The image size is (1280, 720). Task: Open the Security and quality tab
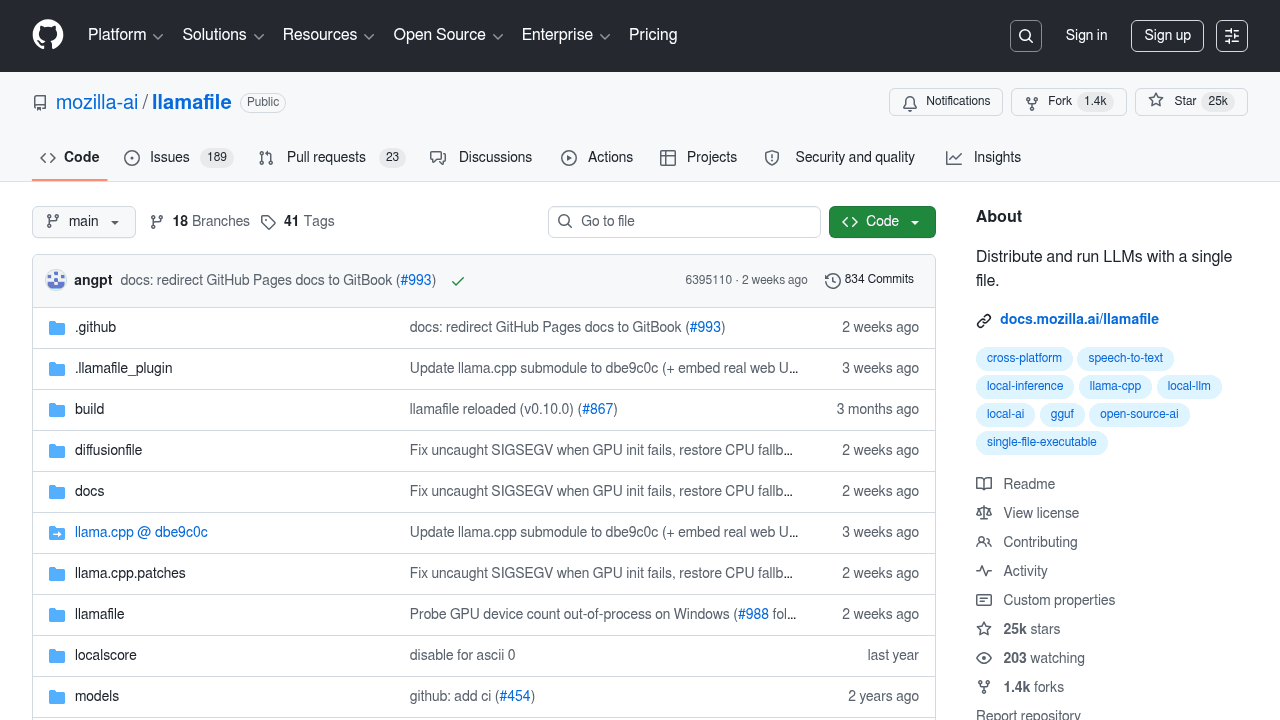pos(839,157)
